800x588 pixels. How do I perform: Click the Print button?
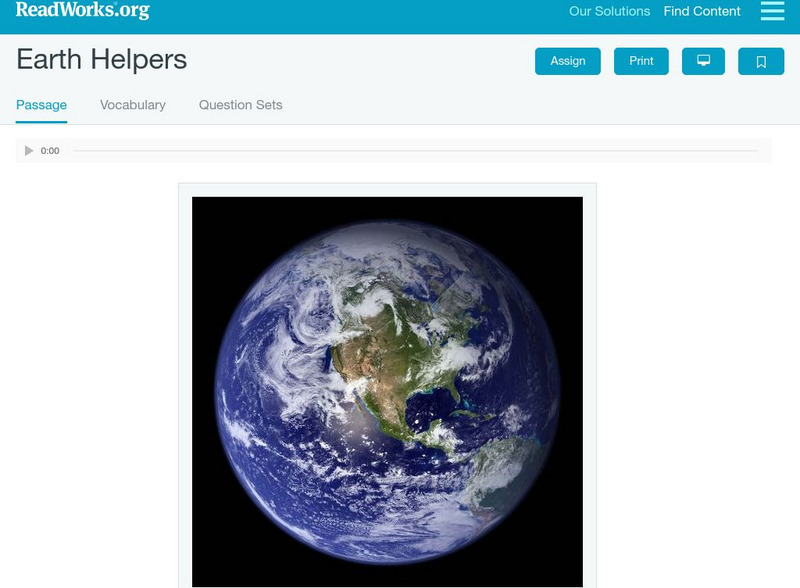[x=641, y=61]
